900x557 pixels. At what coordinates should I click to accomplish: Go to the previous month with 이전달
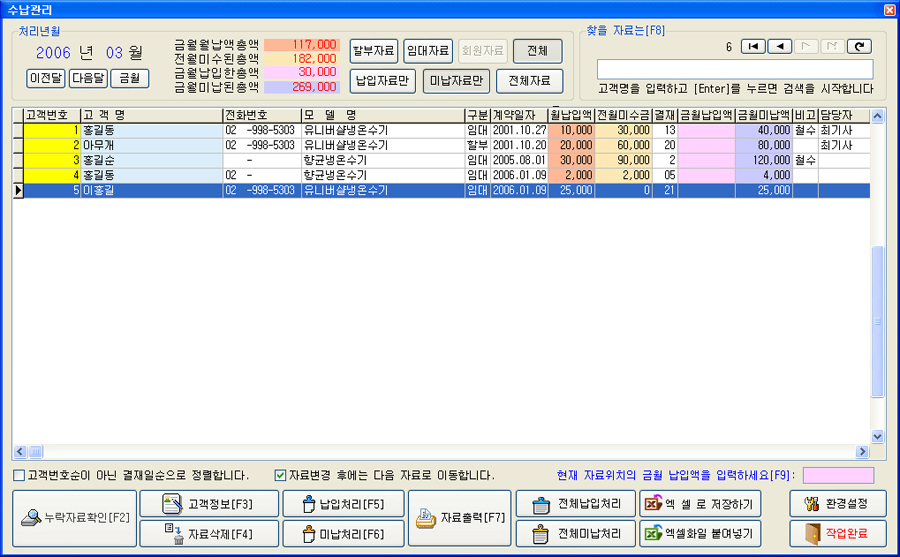(x=46, y=78)
